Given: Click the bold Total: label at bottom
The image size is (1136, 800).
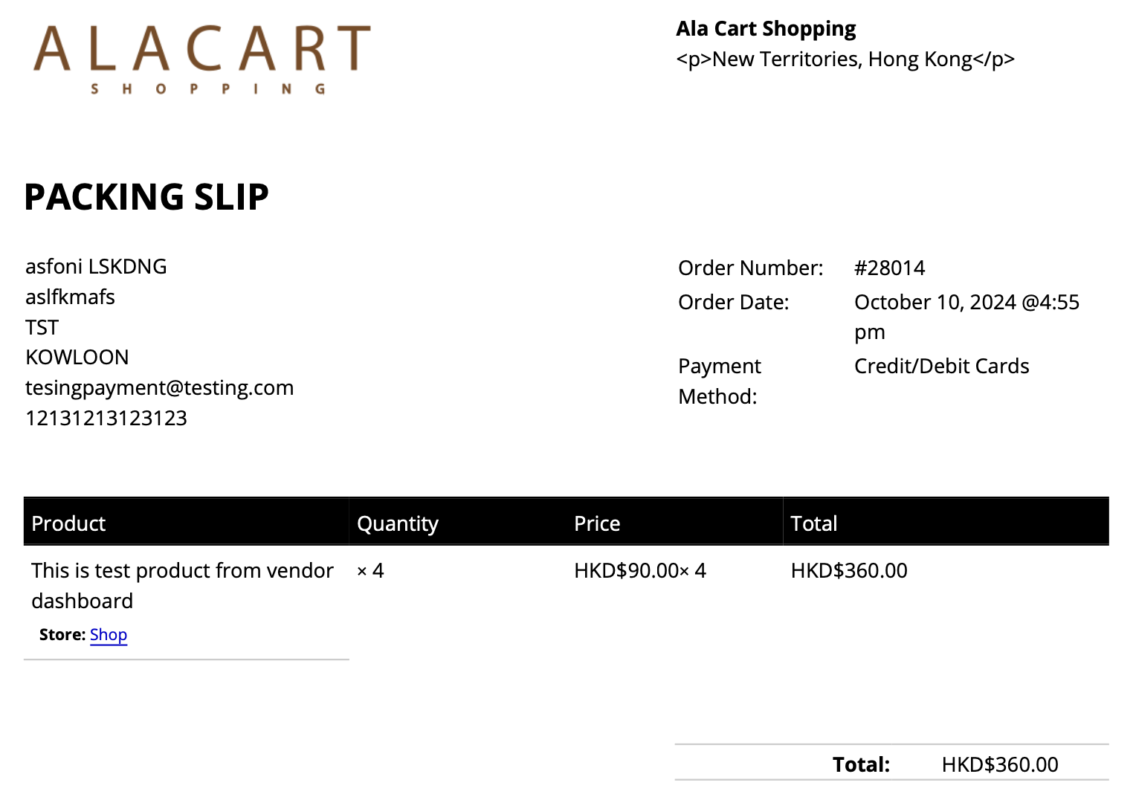Looking at the screenshot, I should (861, 764).
